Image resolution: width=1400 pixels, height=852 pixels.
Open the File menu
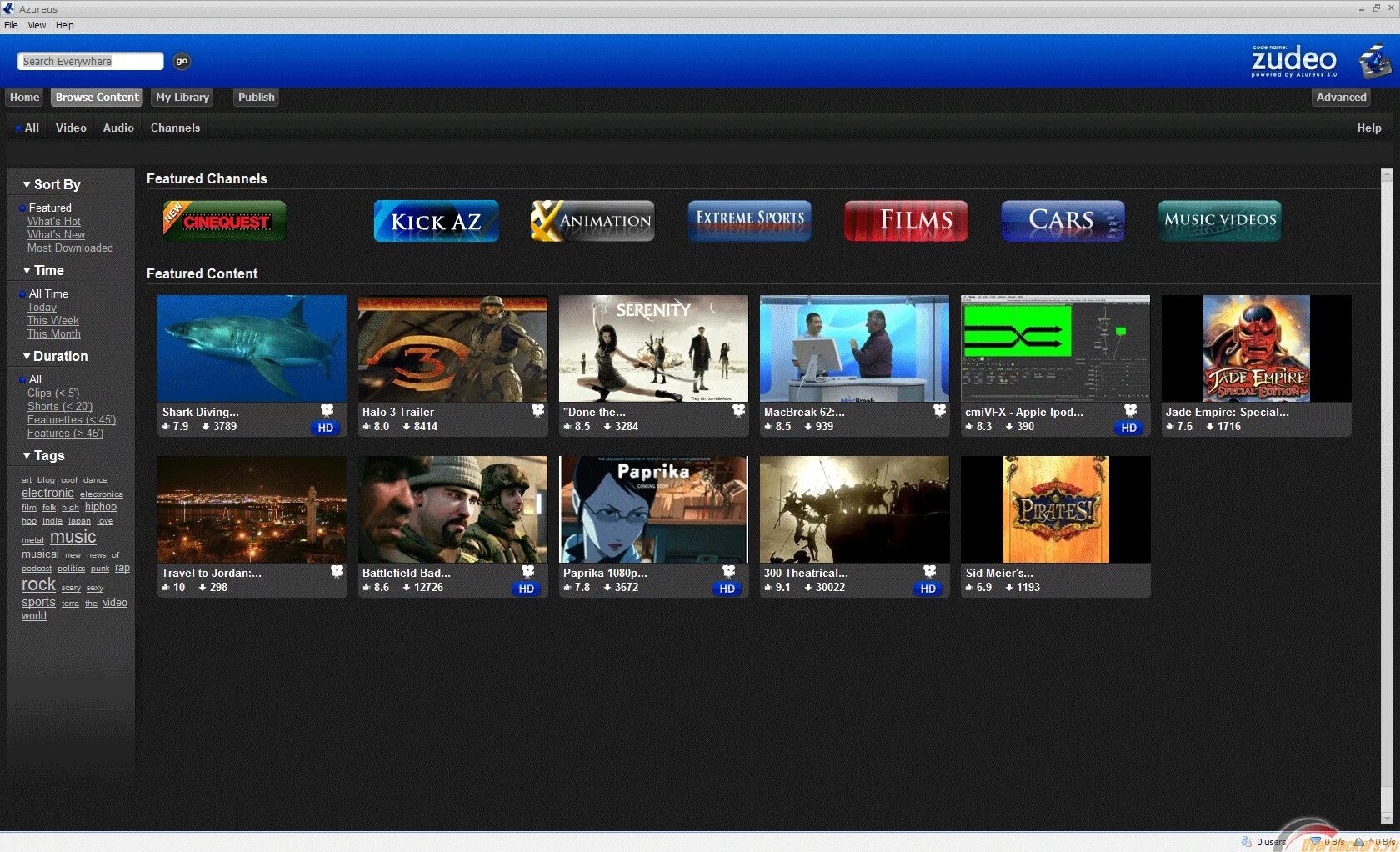pyautogui.click(x=11, y=25)
